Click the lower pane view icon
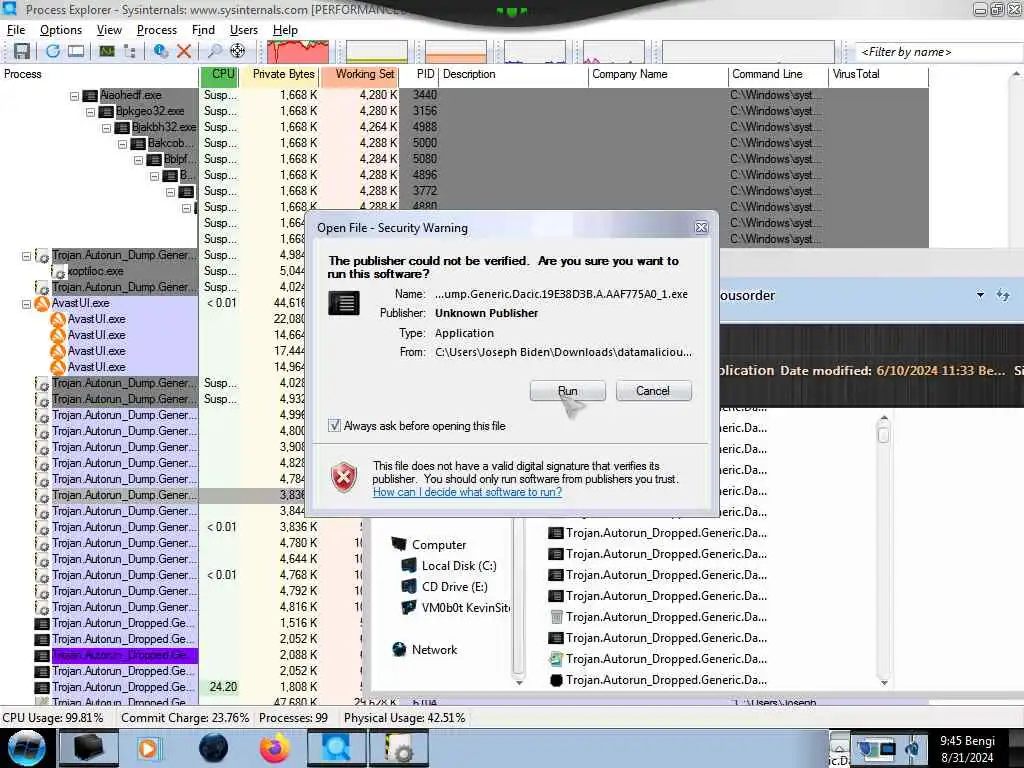 tap(76, 51)
